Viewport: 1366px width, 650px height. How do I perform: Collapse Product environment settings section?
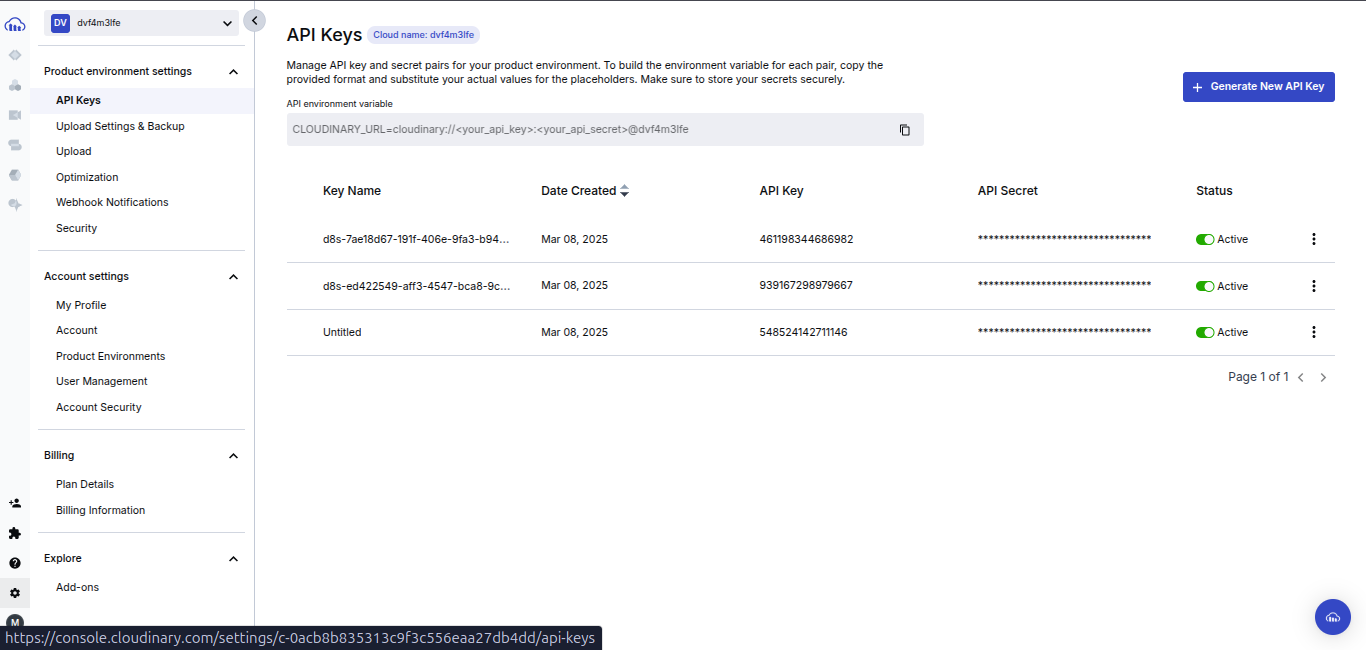coord(234,72)
